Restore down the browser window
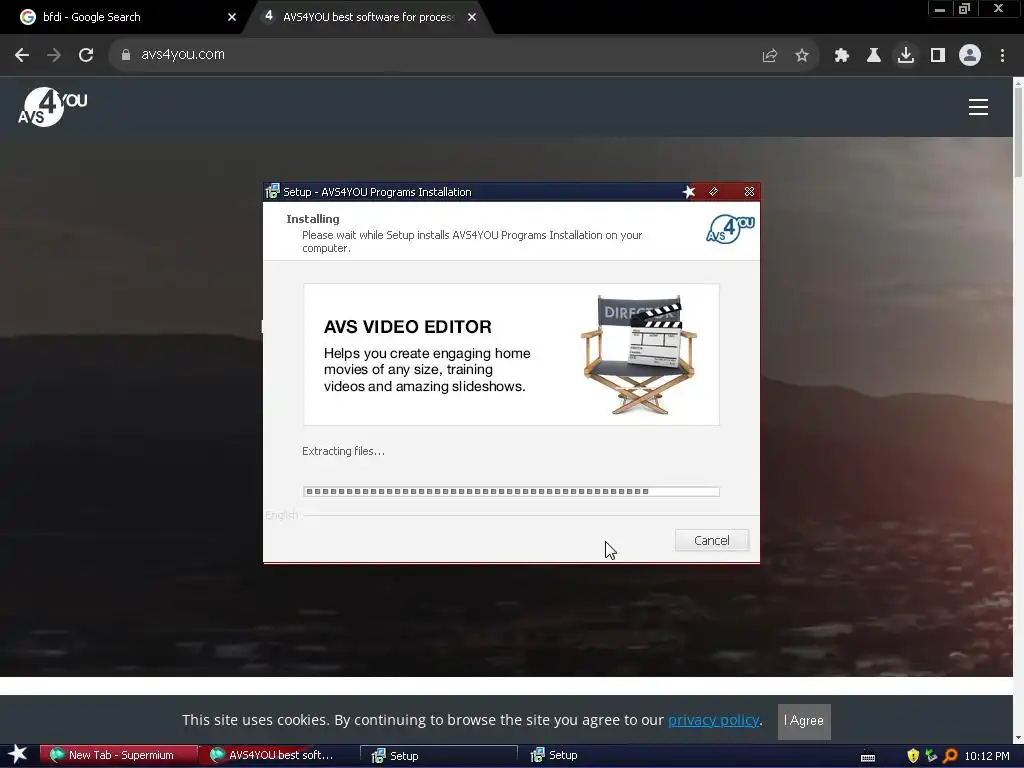The width and height of the screenshot is (1024, 768). pyautogui.click(x=965, y=9)
